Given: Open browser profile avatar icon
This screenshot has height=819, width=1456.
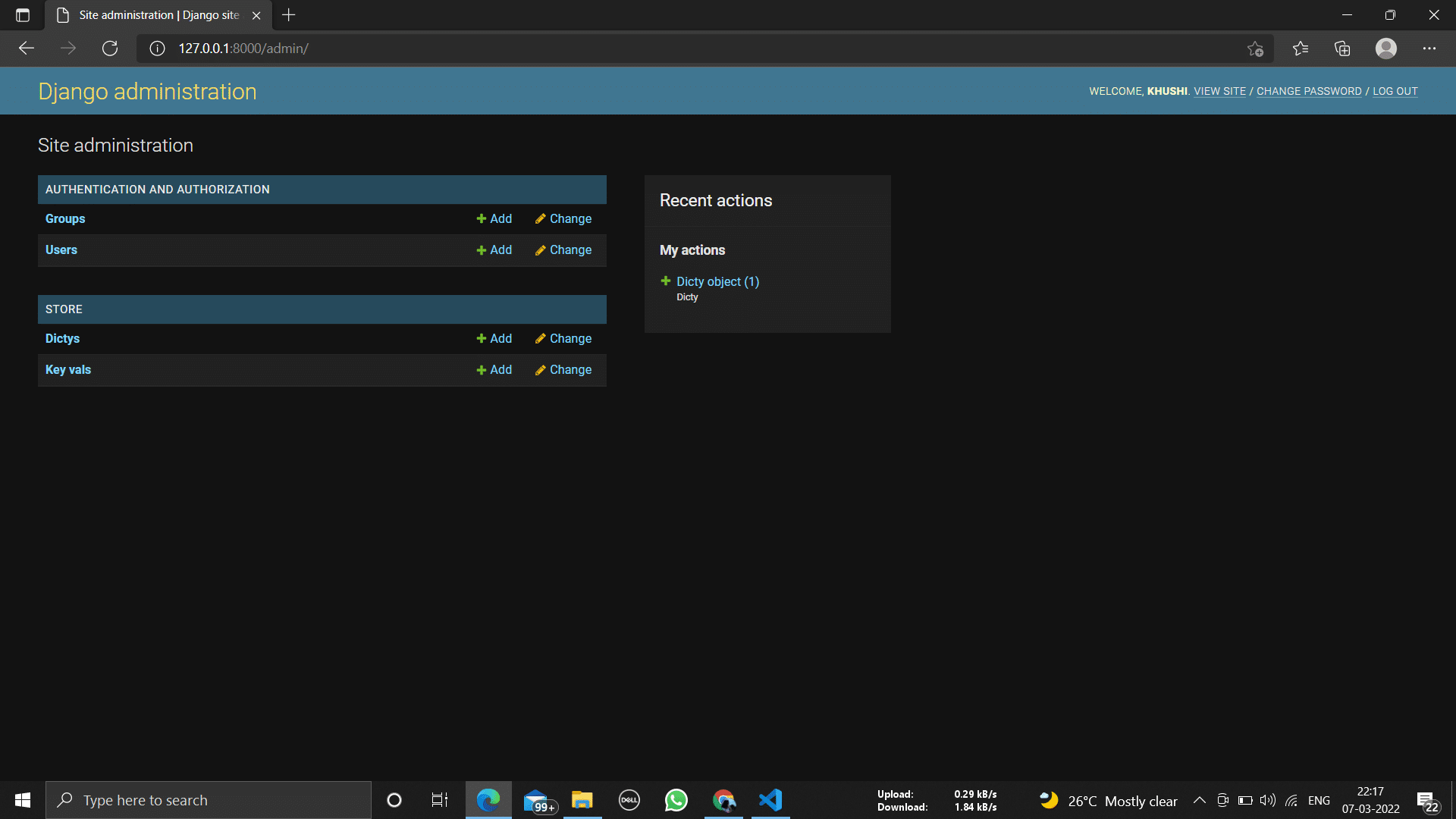Looking at the screenshot, I should (x=1385, y=49).
